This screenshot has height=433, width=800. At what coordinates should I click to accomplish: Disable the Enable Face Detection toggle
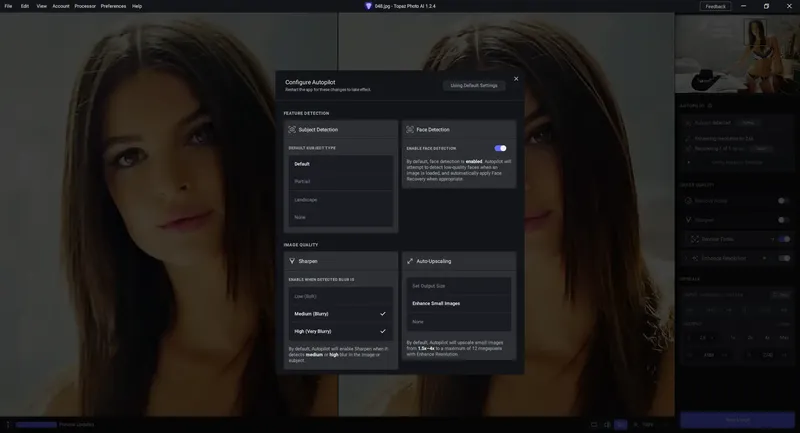point(501,148)
